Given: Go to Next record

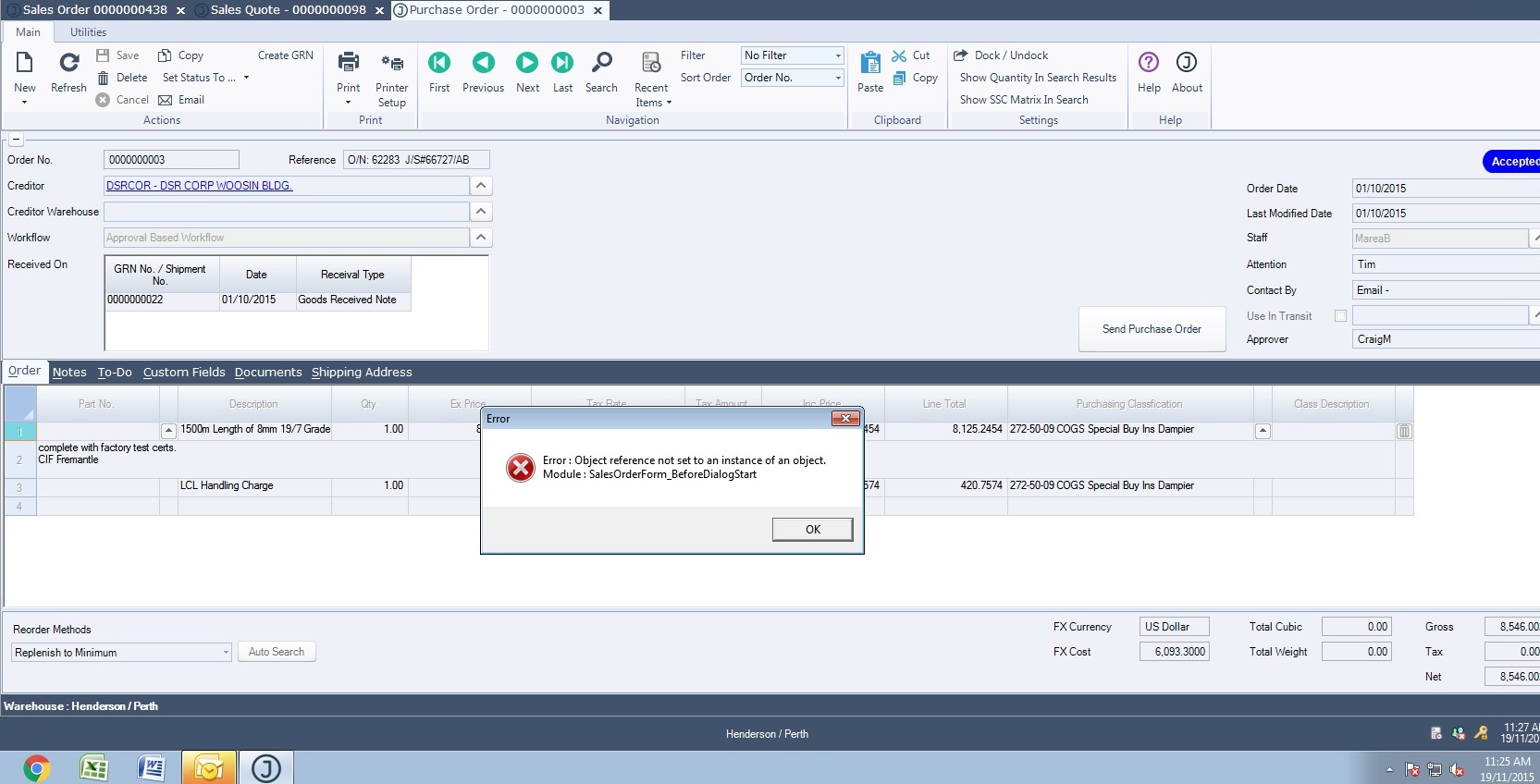Looking at the screenshot, I should (x=527, y=63).
